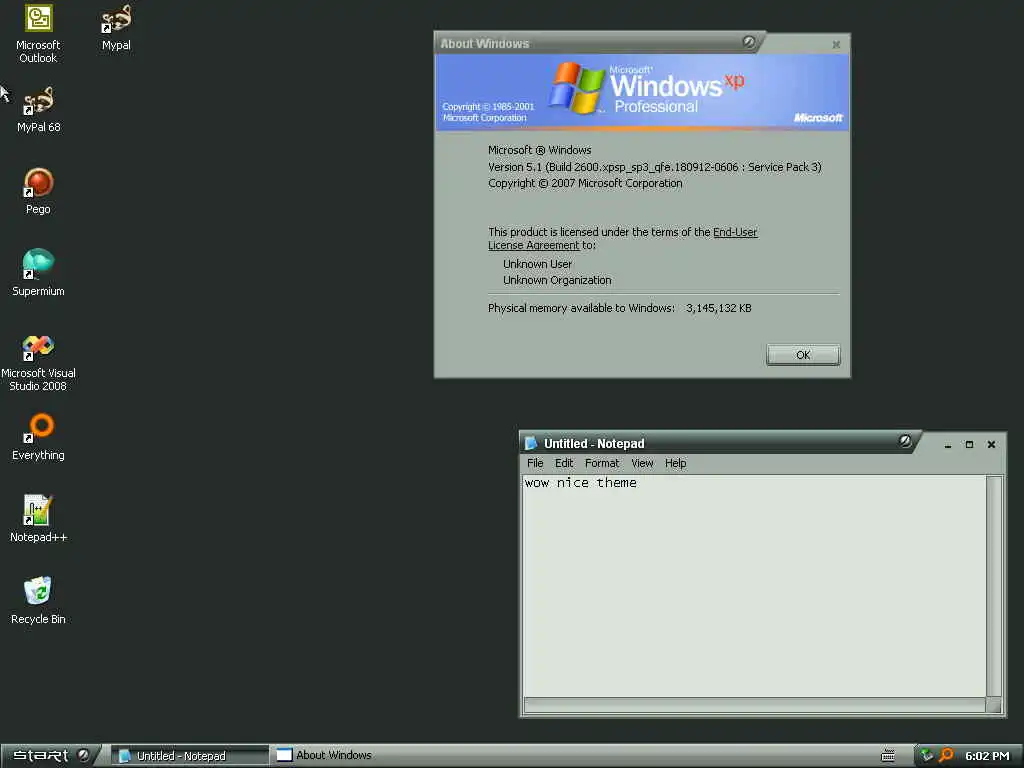This screenshot has width=1024, height=768.
Task: Click the 'Unknown User' text
Action: click(x=537, y=264)
